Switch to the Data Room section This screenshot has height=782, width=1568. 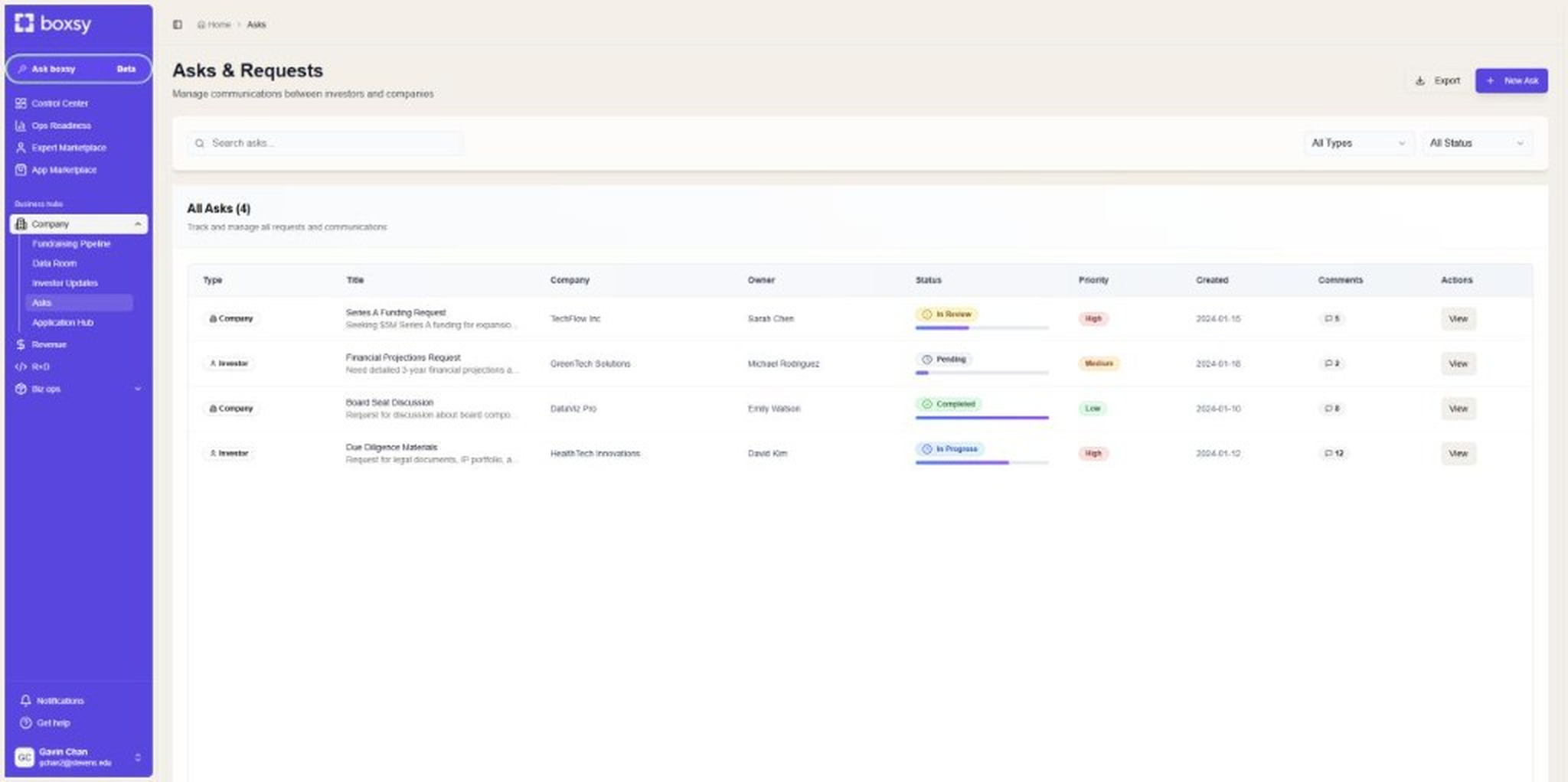click(x=54, y=263)
